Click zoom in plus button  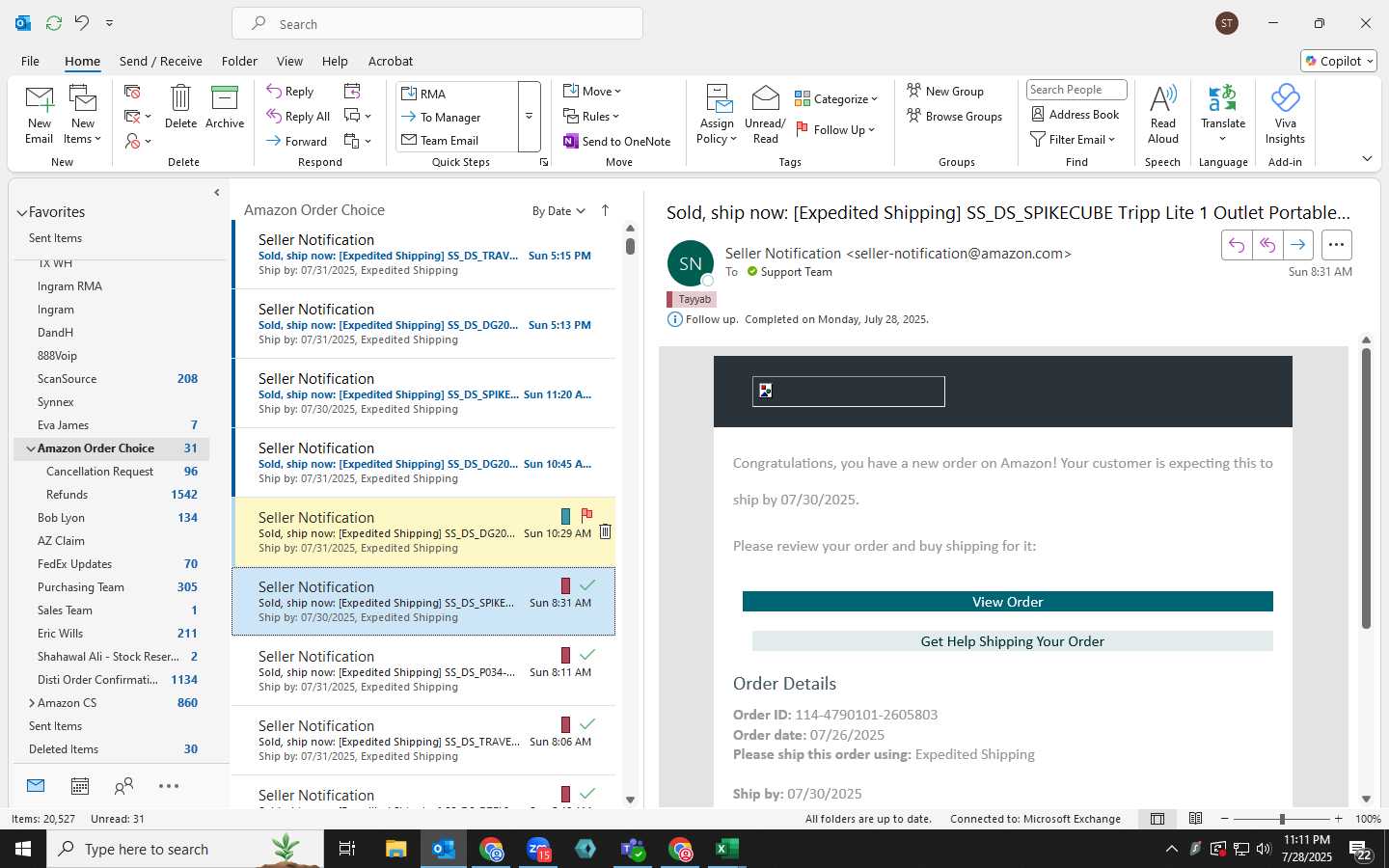(1338, 819)
